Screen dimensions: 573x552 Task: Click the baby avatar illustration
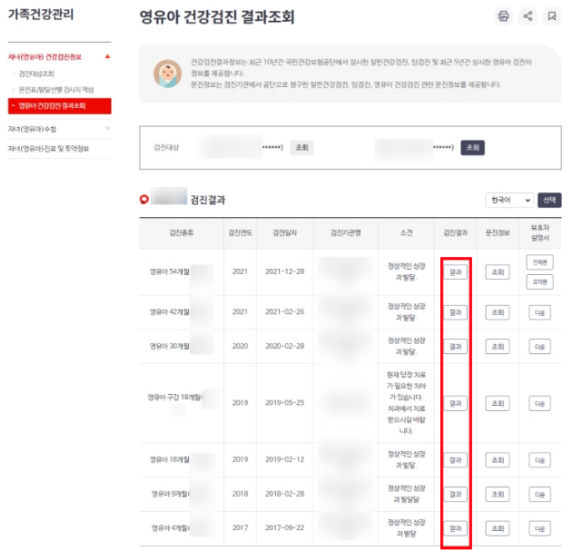tap(167, 74)
